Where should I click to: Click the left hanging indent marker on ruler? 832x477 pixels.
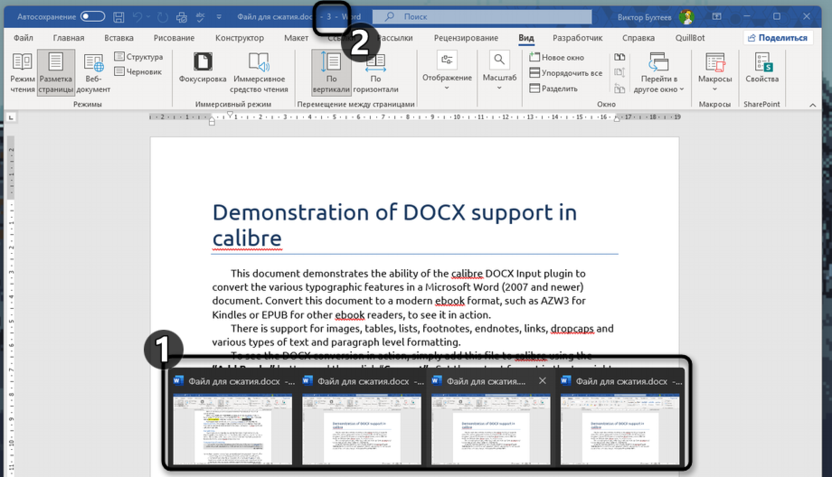pos(212,122)
